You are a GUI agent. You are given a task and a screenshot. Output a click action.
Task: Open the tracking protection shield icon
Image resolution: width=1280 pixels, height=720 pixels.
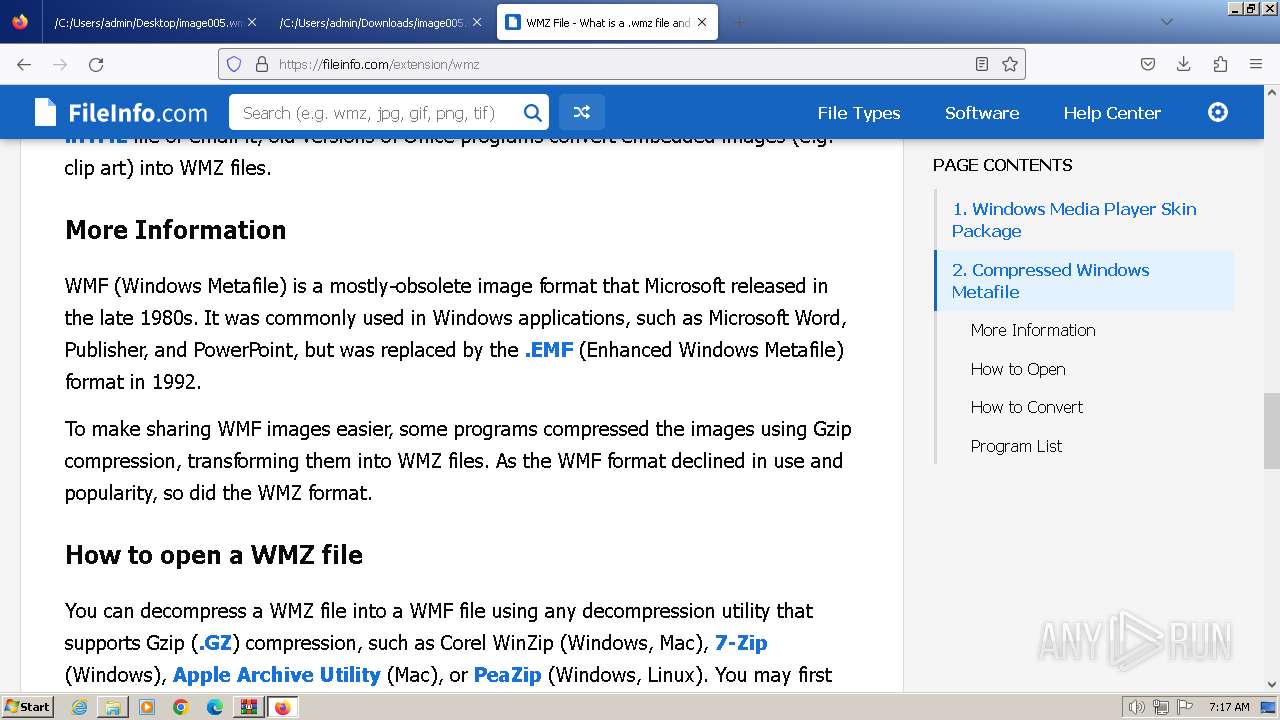point(234,64)
